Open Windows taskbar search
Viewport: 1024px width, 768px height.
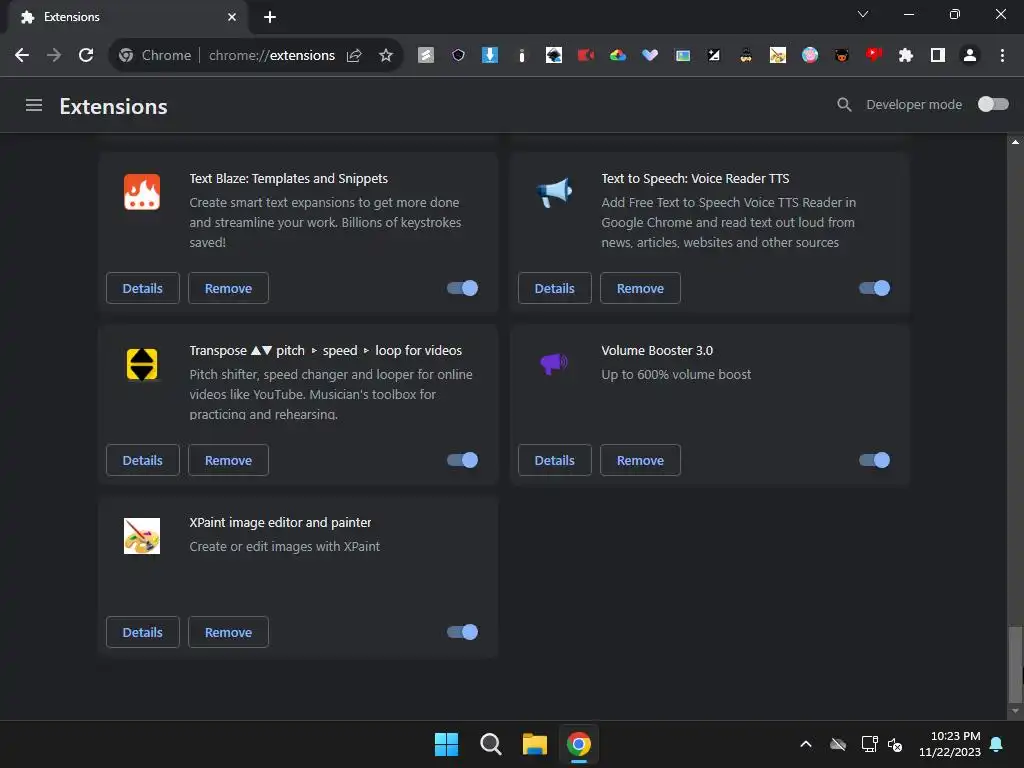[x=490, y=744]
